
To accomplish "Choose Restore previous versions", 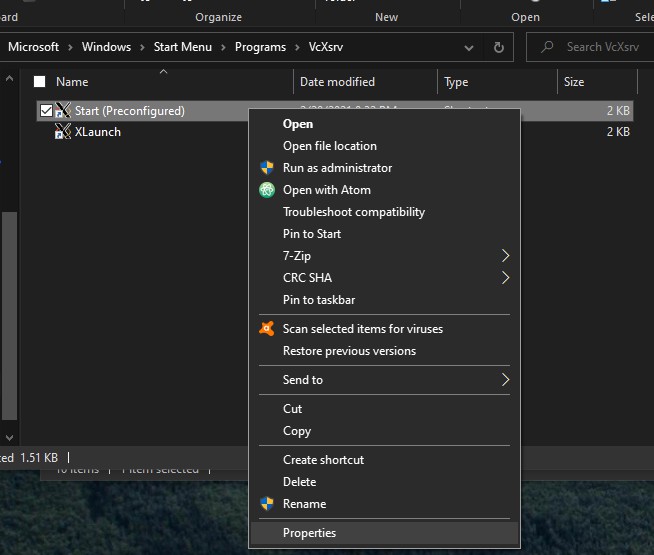I will coord(384,351).
